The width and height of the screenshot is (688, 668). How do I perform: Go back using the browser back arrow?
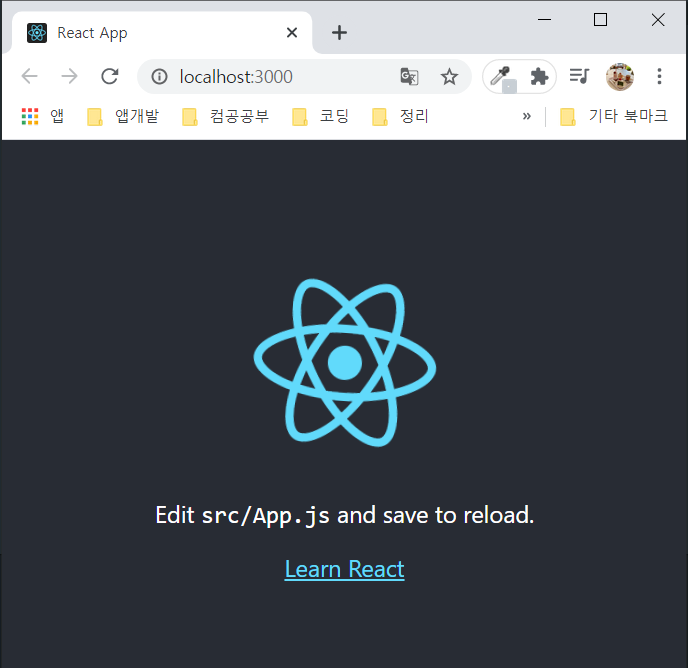coord(29,76)
